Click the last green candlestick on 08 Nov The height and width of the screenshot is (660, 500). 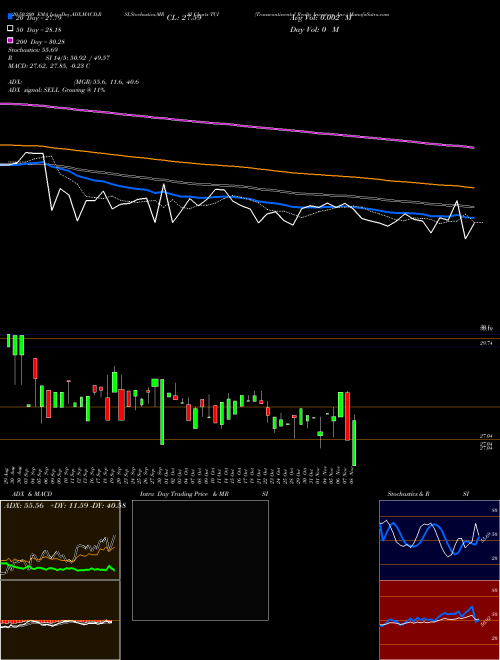(x=354, y=443)
